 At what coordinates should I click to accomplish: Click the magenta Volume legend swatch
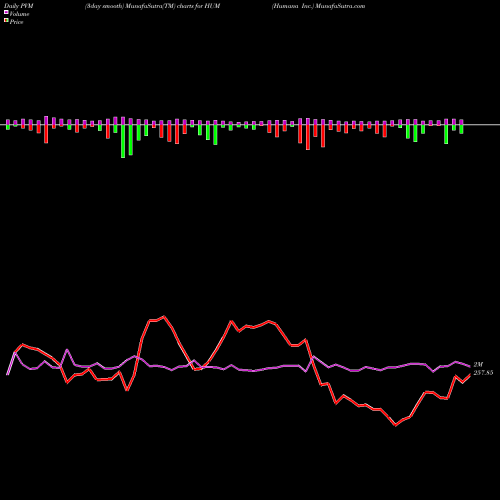(6, 13)
